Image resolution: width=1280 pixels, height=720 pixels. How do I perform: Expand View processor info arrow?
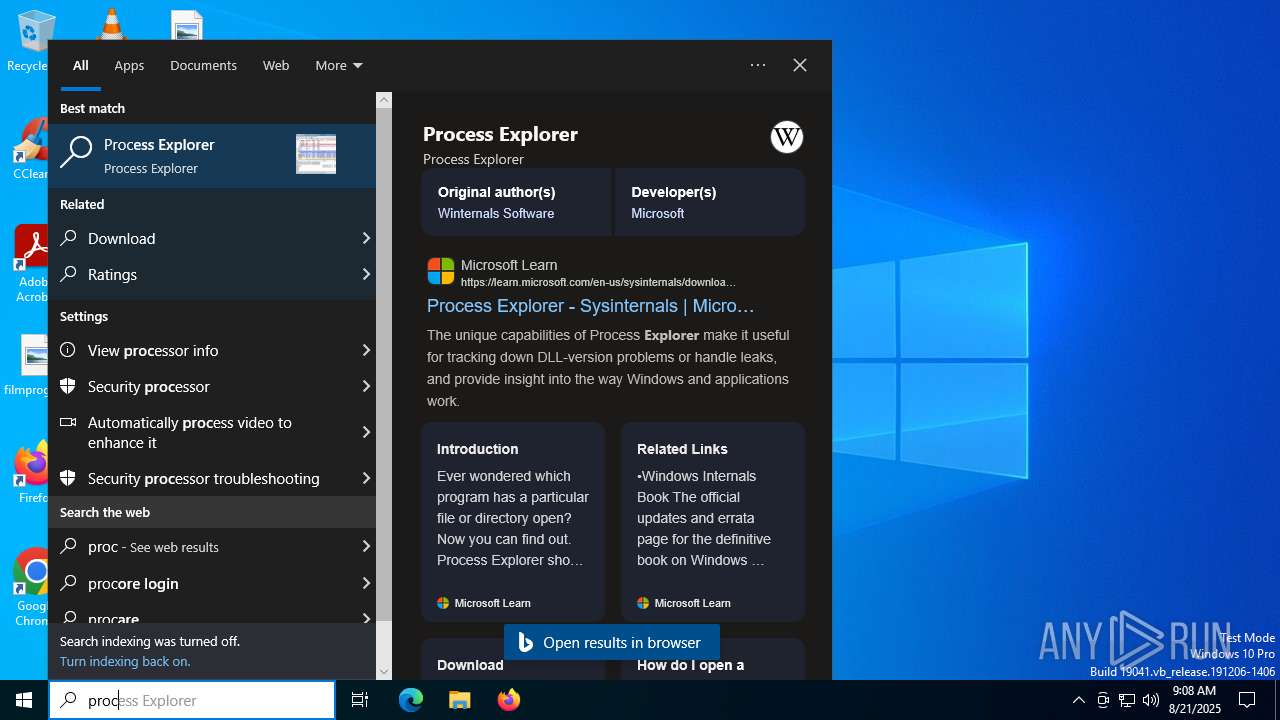365,350
